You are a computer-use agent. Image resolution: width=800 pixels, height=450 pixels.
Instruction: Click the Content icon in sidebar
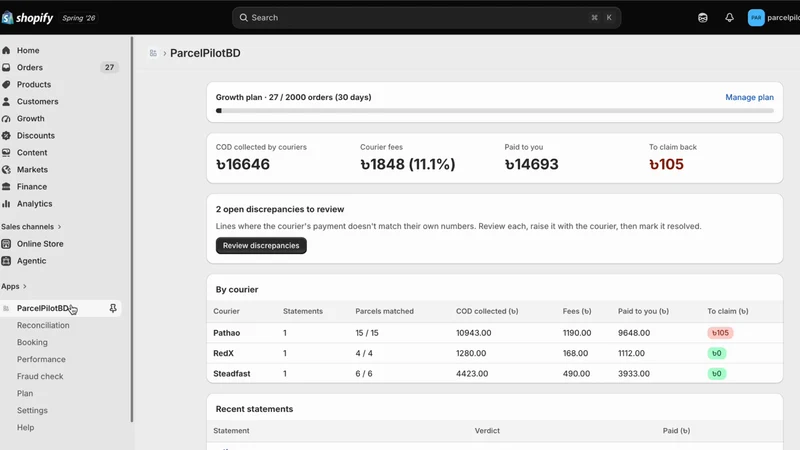point(6,153)
